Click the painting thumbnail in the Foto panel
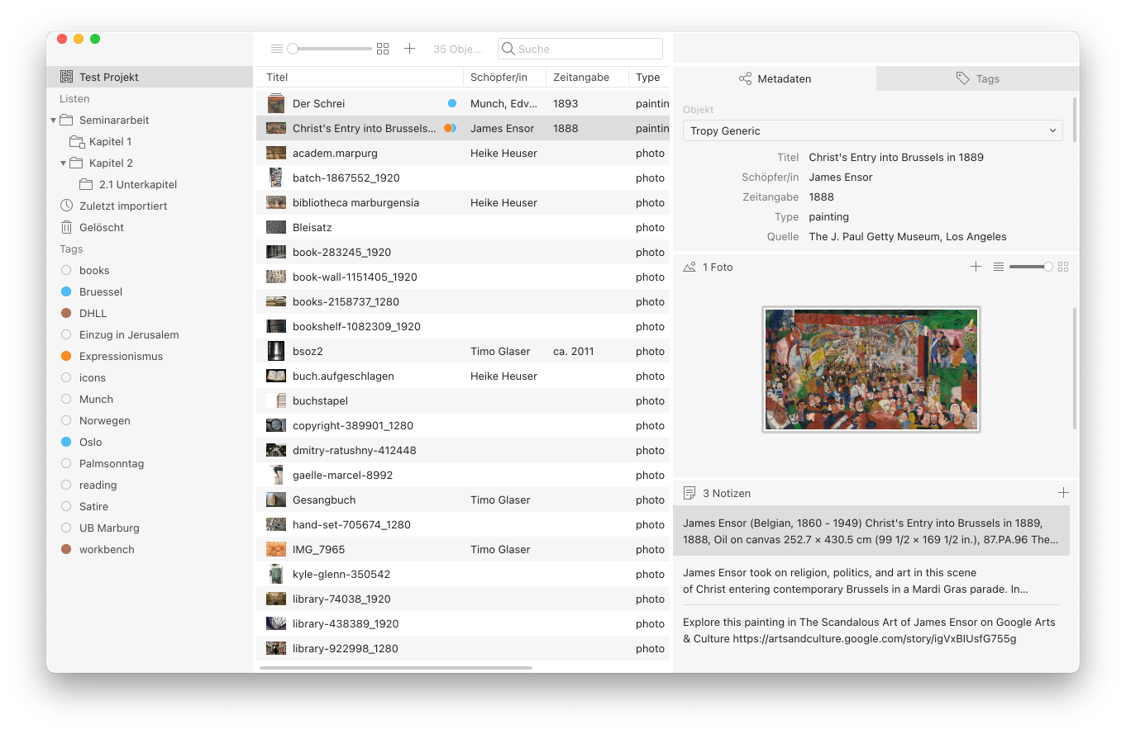Image resolution: width=1126 pixels, height=734 pixels. 871,368
